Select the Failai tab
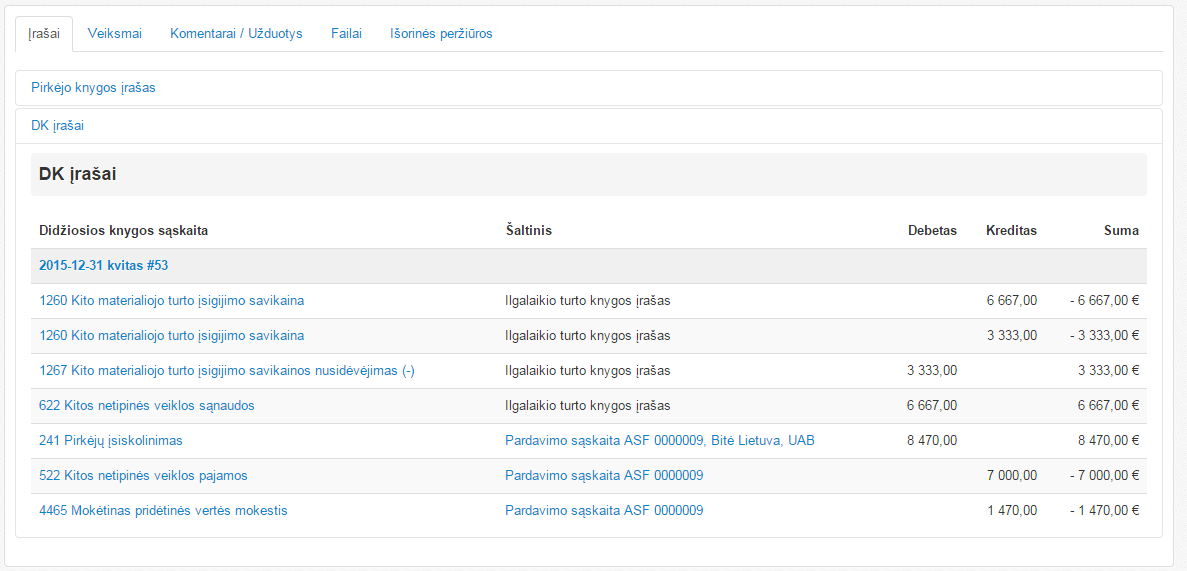Screen dimensions: 1187x571 (346, 33)
